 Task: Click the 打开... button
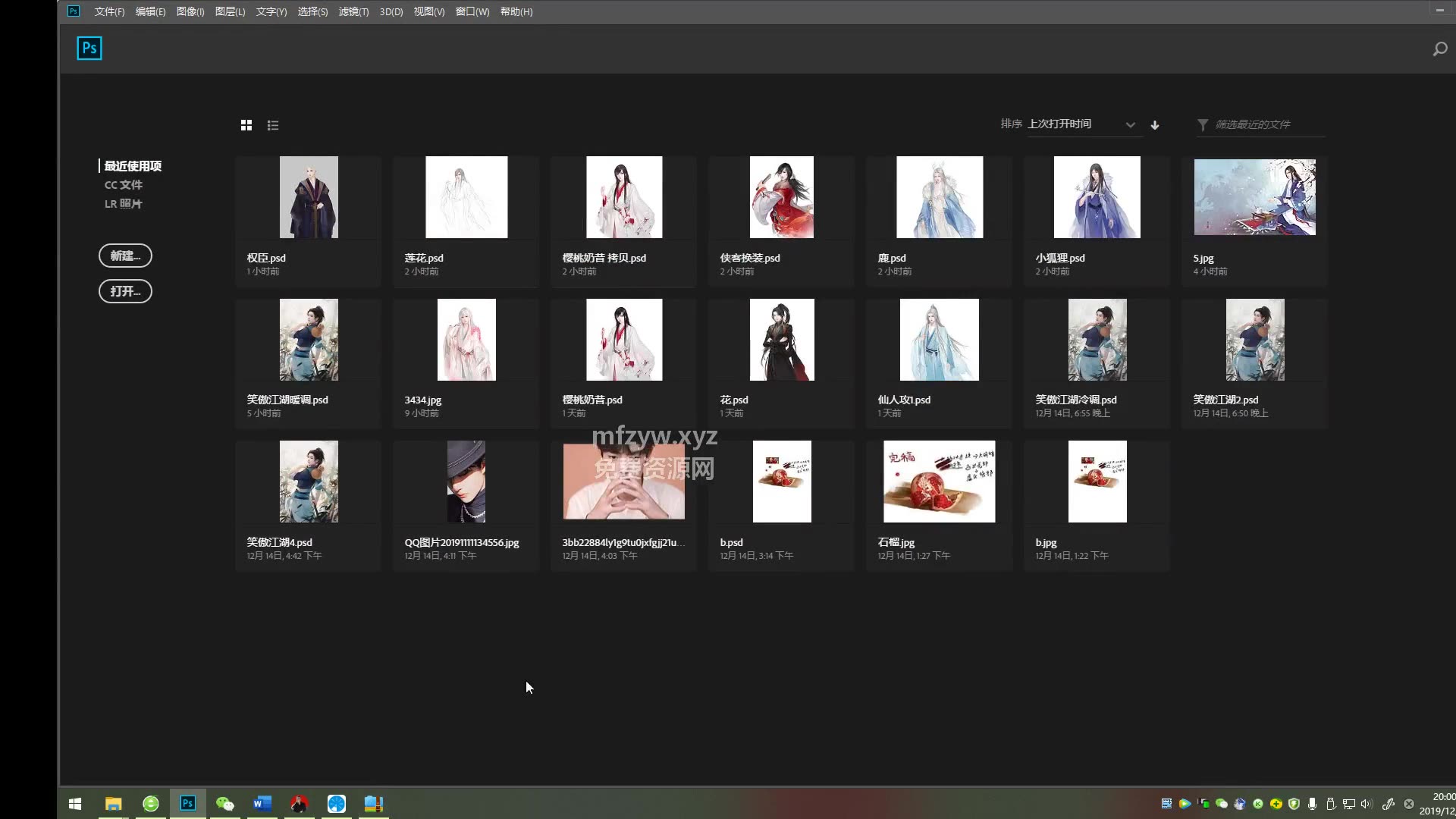pos(125,291)
